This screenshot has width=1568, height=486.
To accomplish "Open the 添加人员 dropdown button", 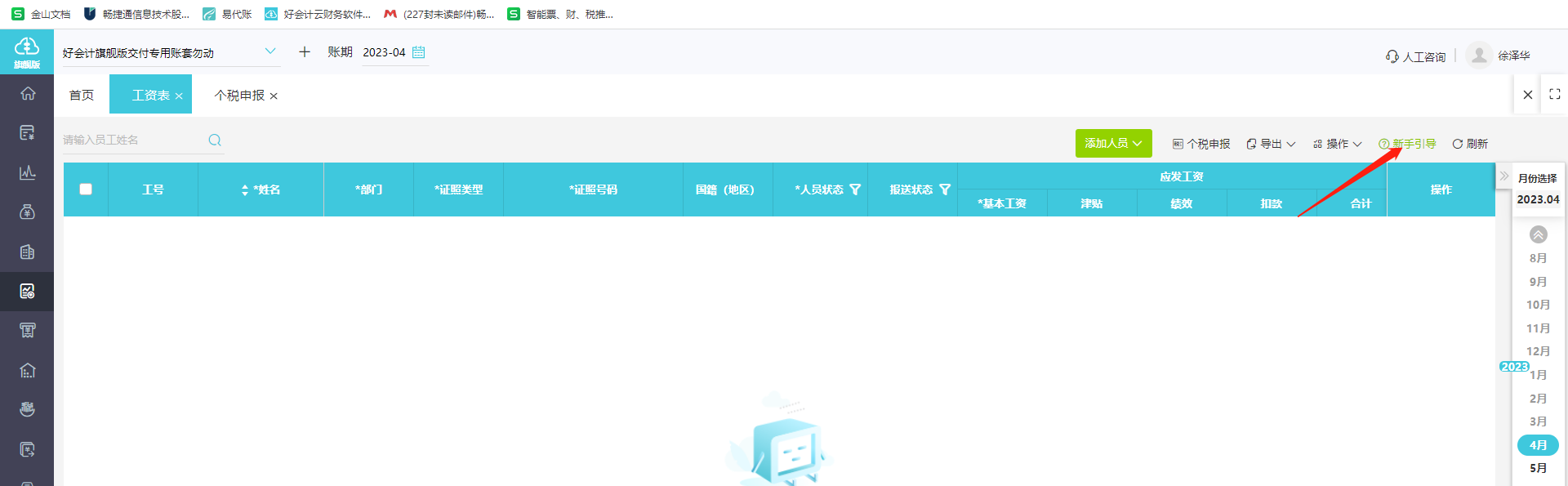I will (x=1114, y=143).
